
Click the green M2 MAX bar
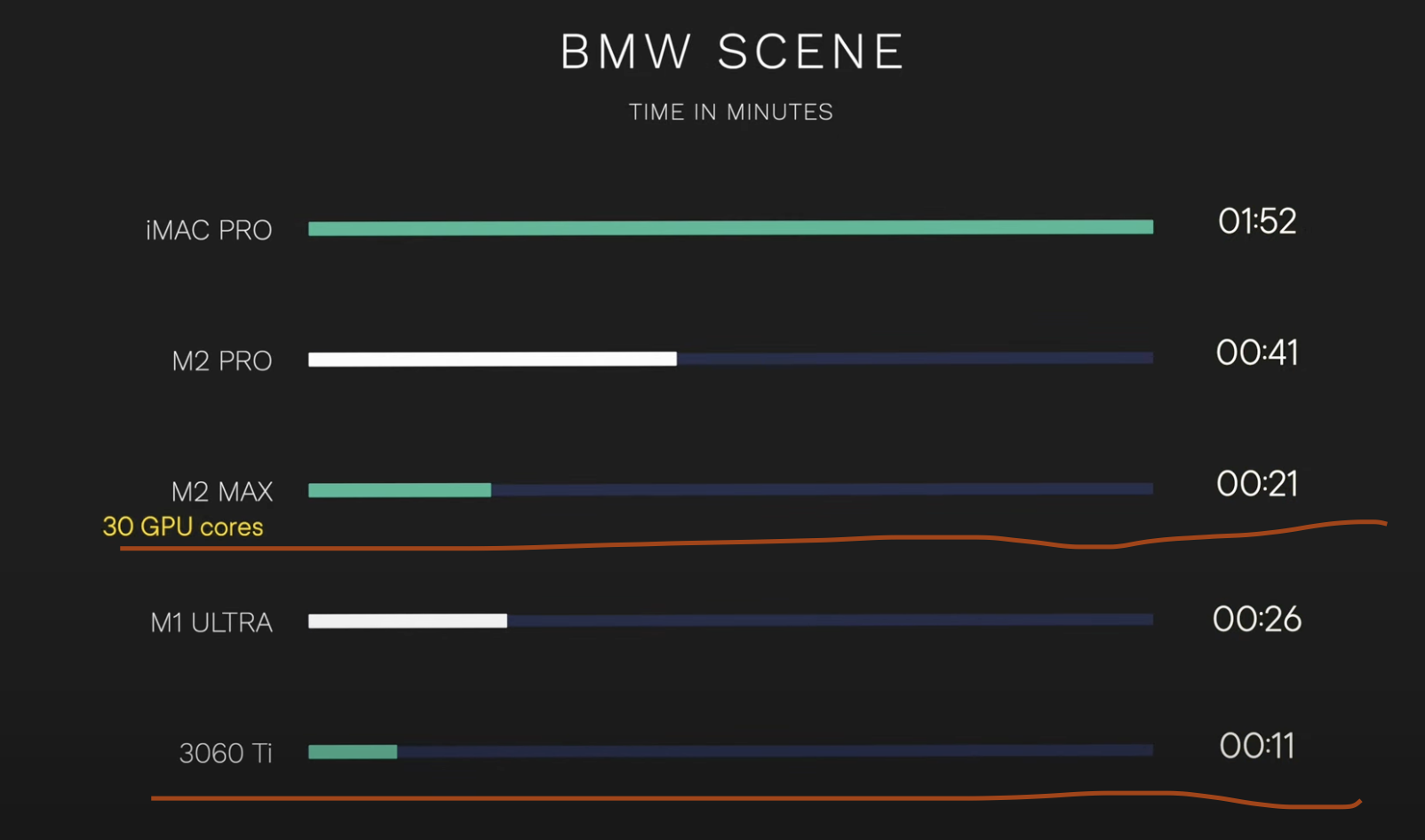tap(400, 490)
